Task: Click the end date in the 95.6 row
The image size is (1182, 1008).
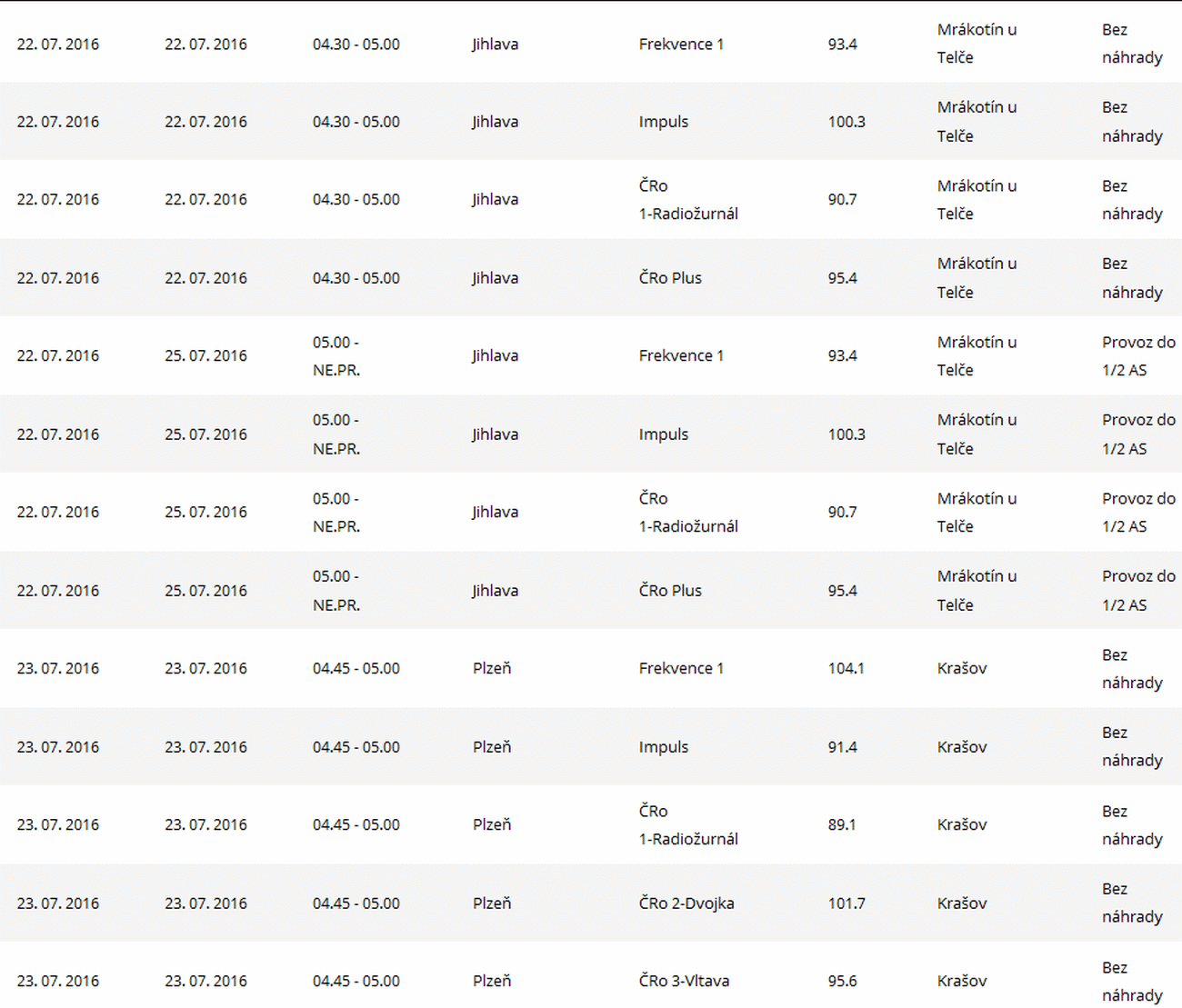Action: 205,981
